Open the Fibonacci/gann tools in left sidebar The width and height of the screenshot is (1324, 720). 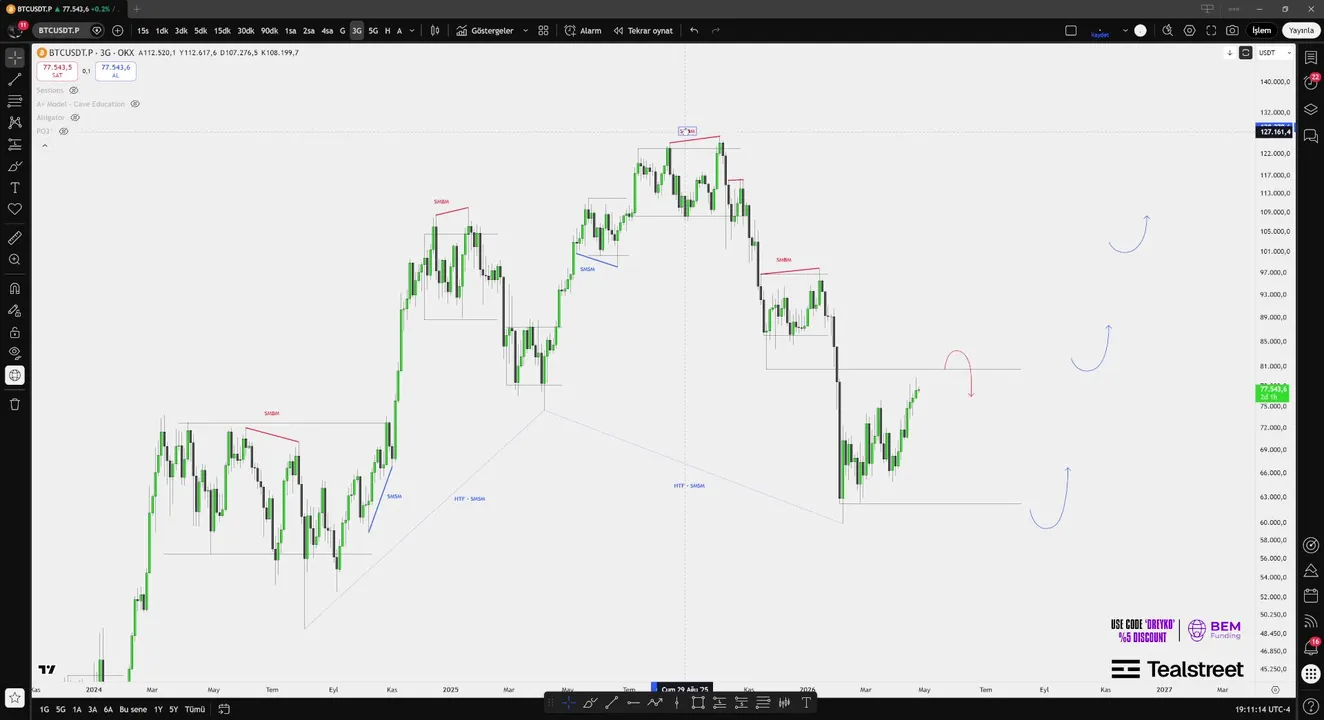coord(15,101)
